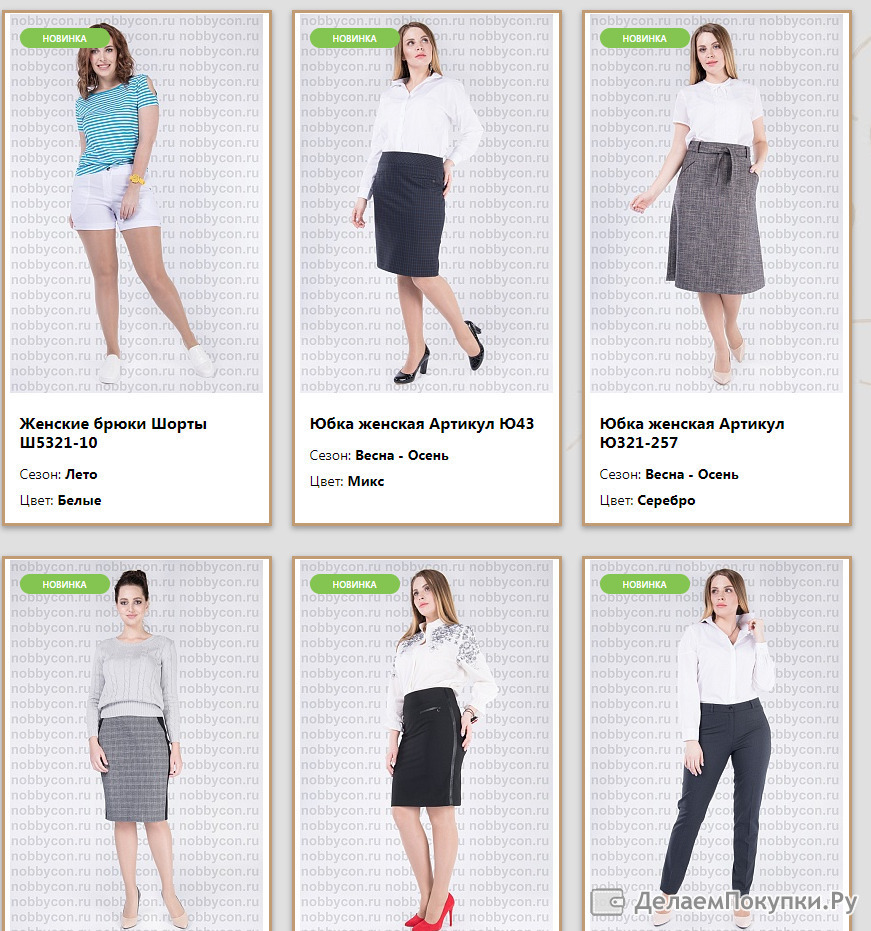Click the НОВИНКА badge on the silver skirt card
Viewport: 871px width, 931px height.
(645, 39)
